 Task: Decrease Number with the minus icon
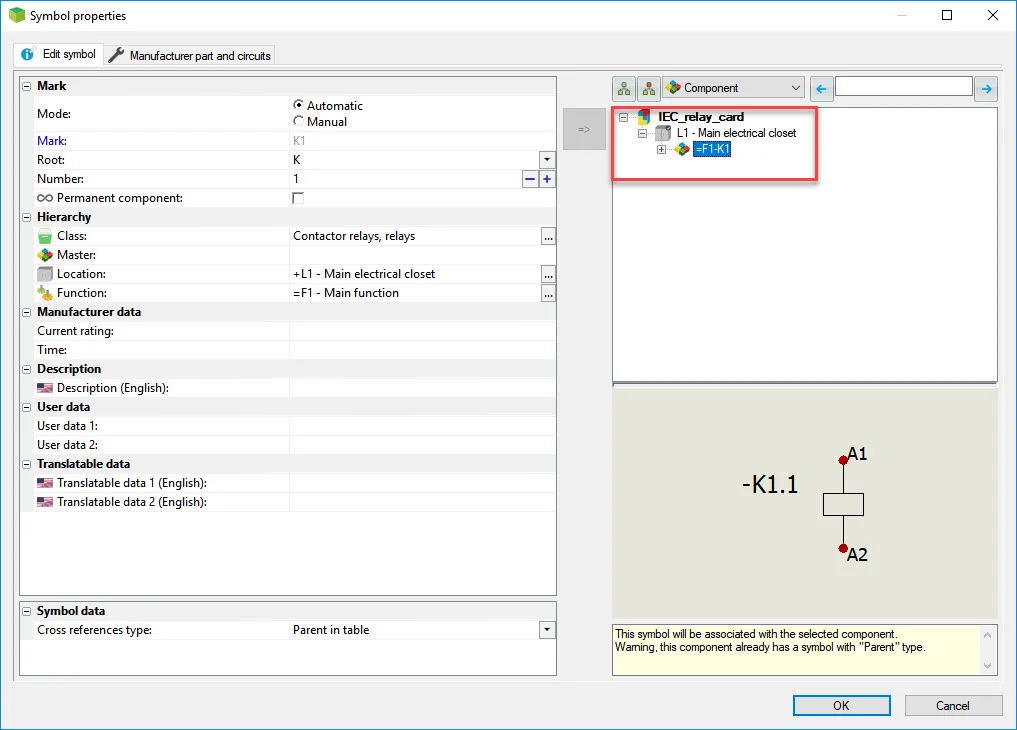coord(530,179)
